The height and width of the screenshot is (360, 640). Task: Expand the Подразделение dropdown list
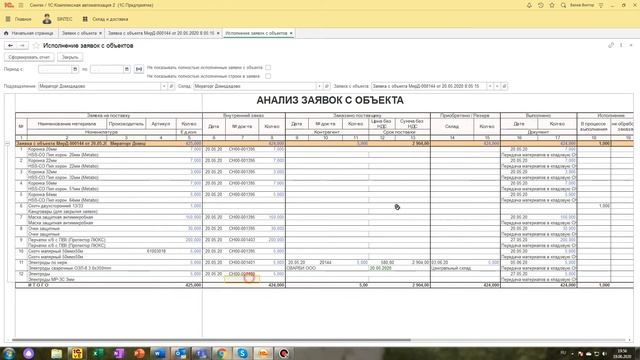point(164,86)
